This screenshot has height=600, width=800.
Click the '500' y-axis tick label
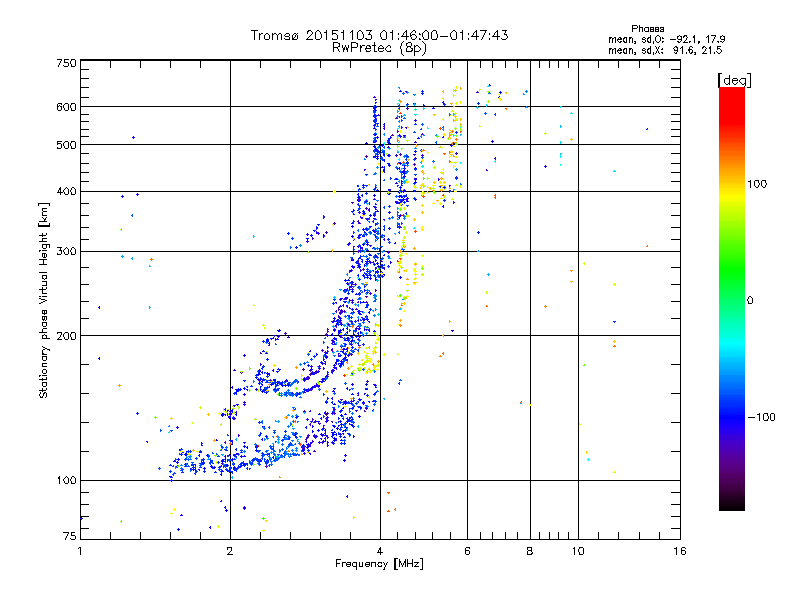pos(66,145)
